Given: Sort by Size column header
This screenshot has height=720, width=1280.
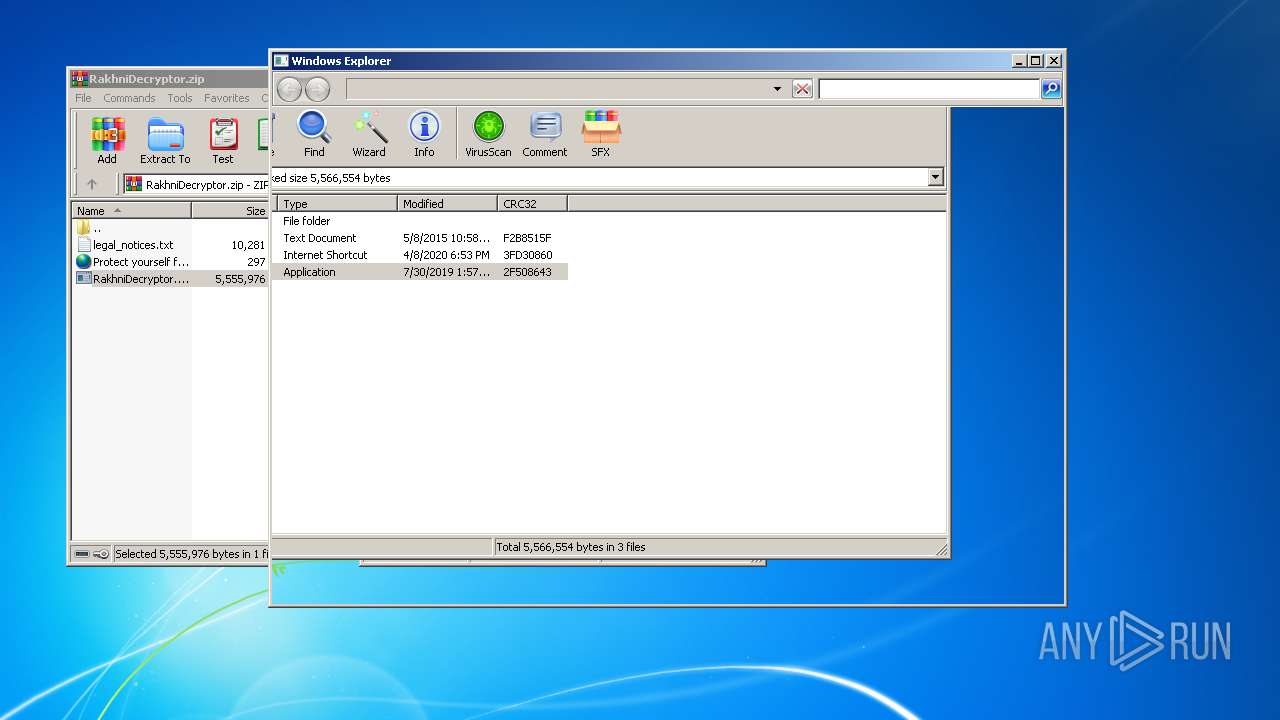Looking at the screenshot, I should coord(231,211).
